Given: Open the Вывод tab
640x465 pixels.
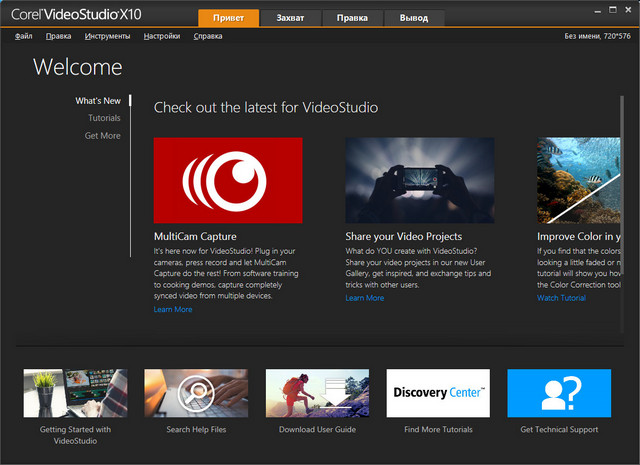Looking at the screenshot, I should coord(413,18).
